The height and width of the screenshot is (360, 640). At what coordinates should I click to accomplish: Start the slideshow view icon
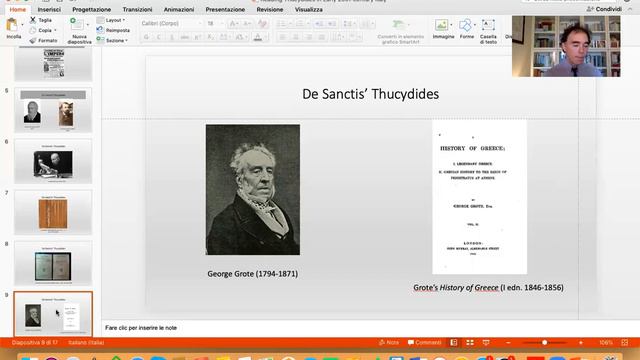(486, 342)
